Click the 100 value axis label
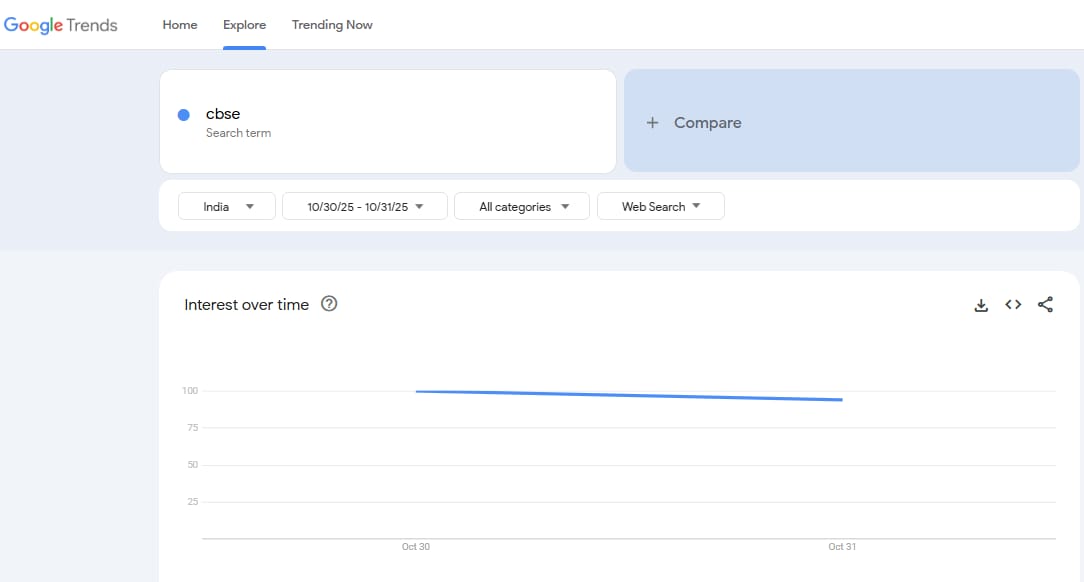The width and height of the screenshot is (1084, 582). [190, 391]
